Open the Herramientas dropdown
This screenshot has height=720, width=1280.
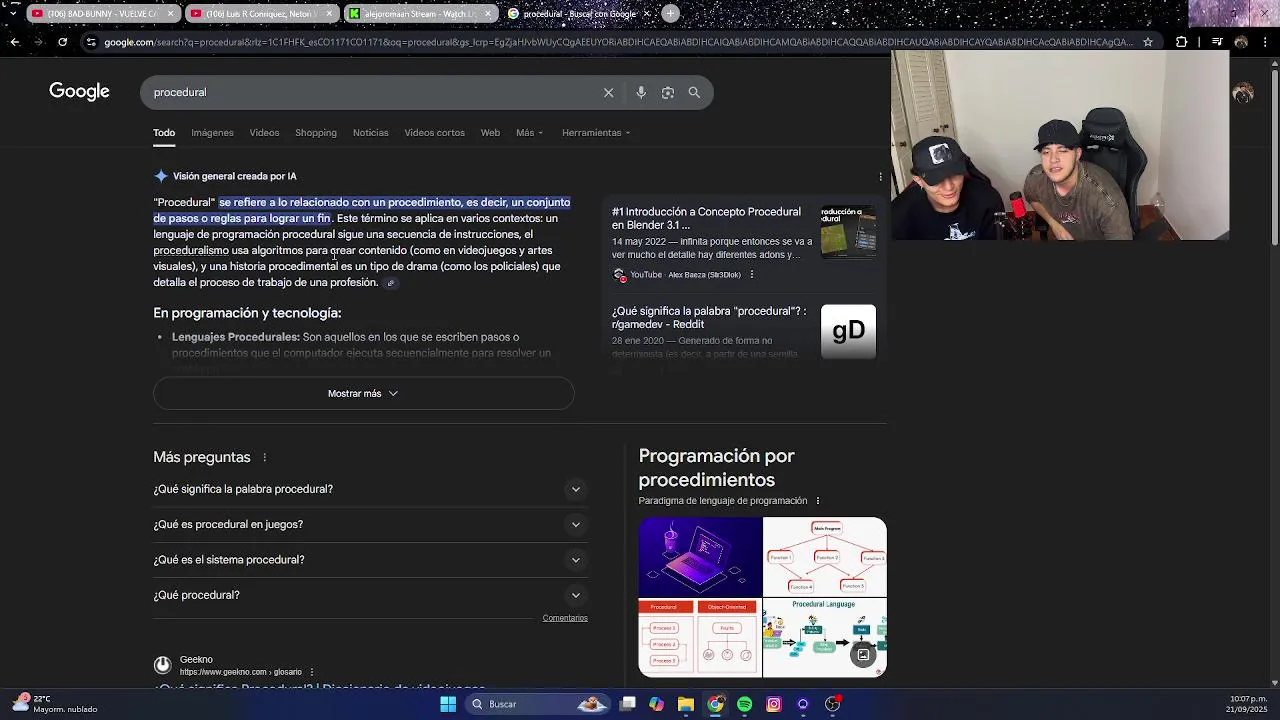(596, 133)
